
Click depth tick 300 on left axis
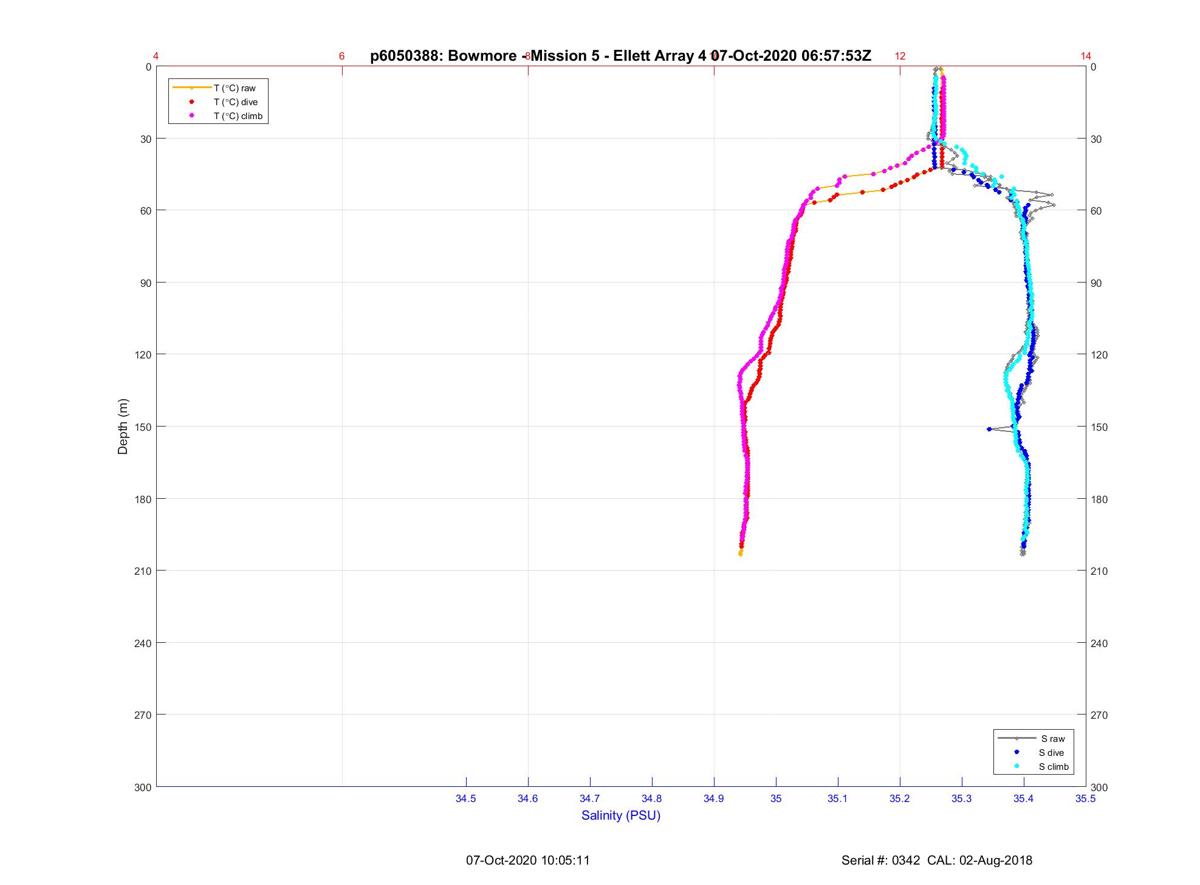tap(143, 787)
